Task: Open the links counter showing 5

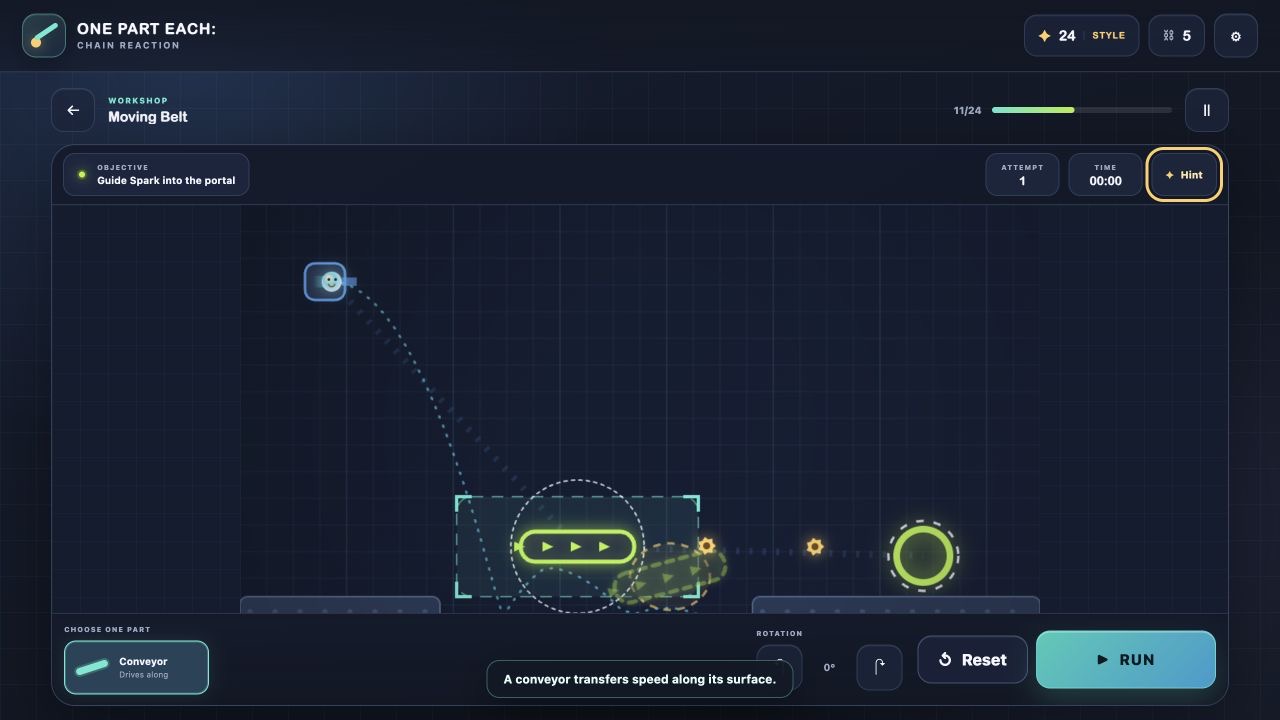Action: pos(1176,36)
